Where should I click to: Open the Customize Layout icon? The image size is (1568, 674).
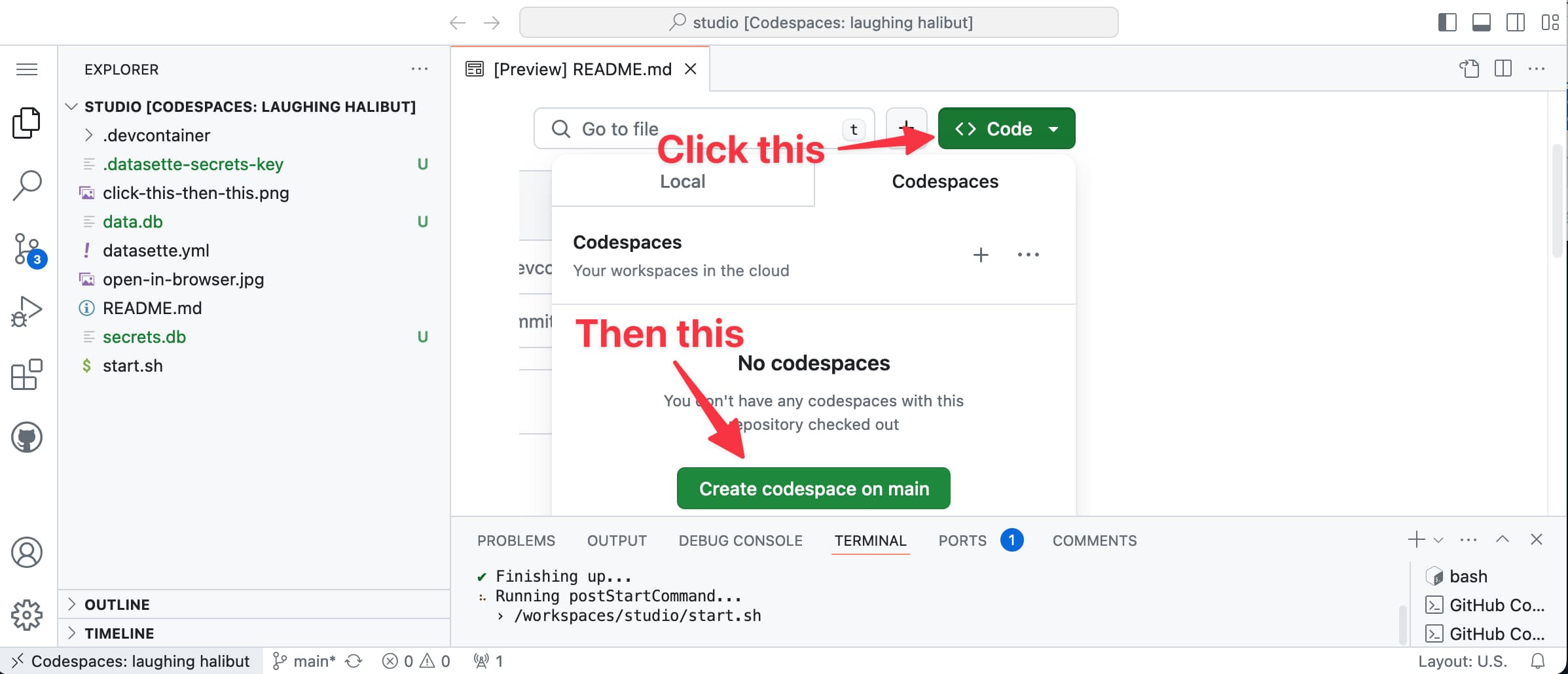pos(1550,23)
